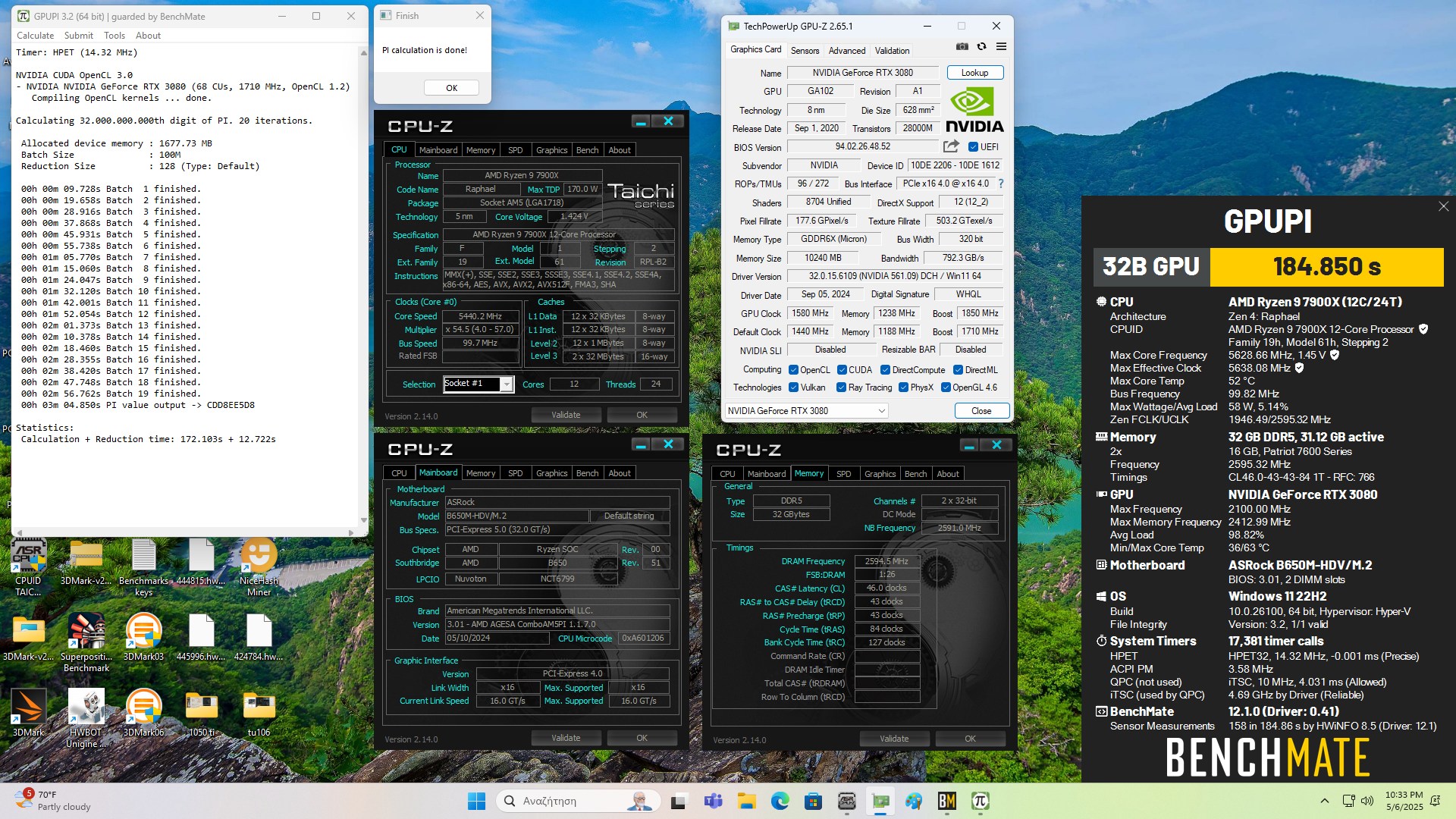Toggle the Ray Tracing checkbox
Viewport: 1456px width, 819px height.
(x=841, y=388)
